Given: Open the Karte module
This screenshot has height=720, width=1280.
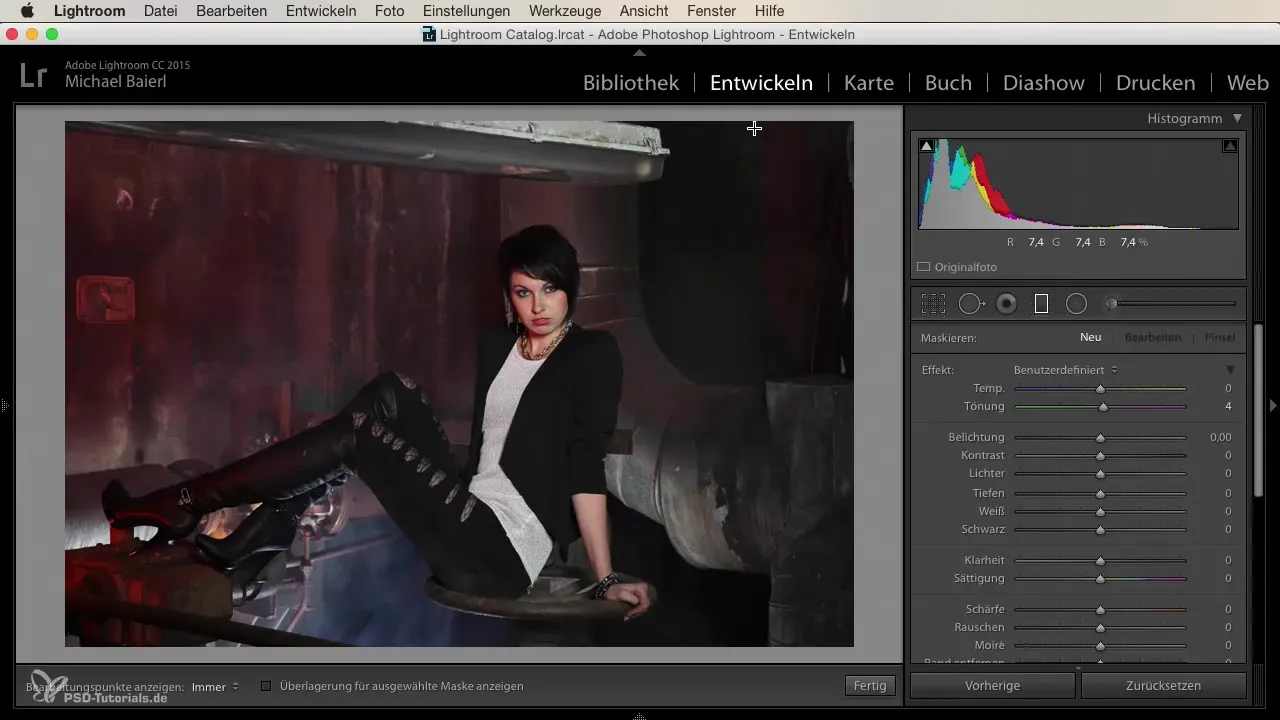Looking at the screenshot, I should point(869,83).
